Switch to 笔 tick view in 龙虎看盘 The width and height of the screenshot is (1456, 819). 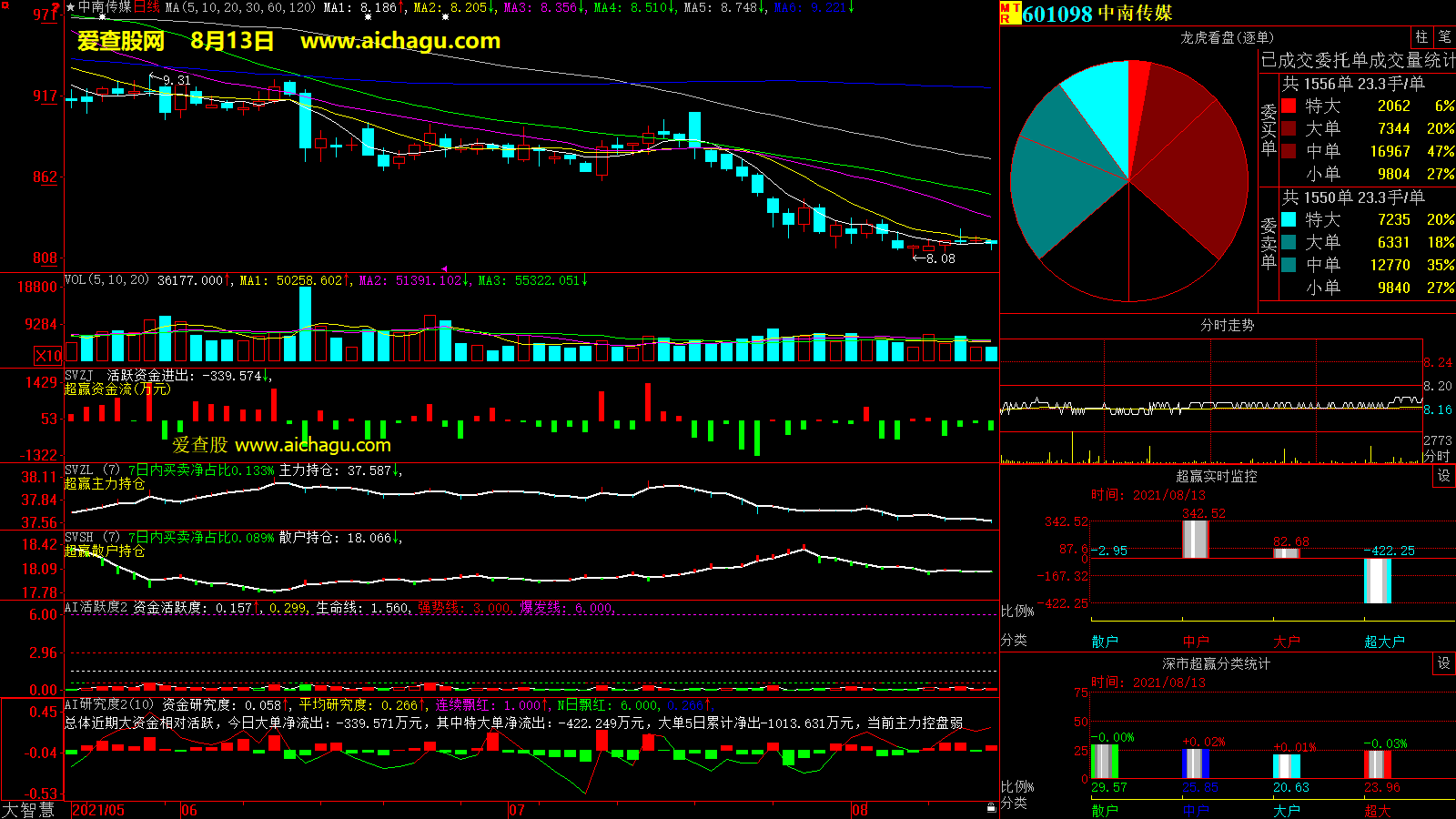point(1444,36)
